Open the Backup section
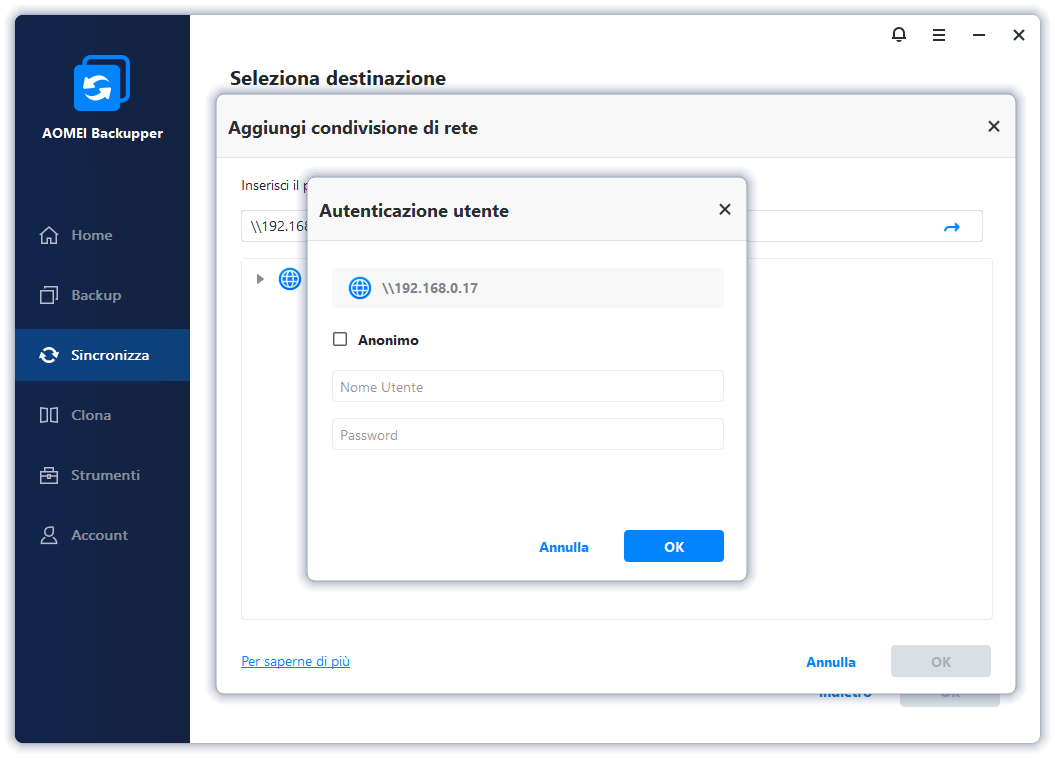This screenshot has height=758, width=1055. tap(95, 295)
